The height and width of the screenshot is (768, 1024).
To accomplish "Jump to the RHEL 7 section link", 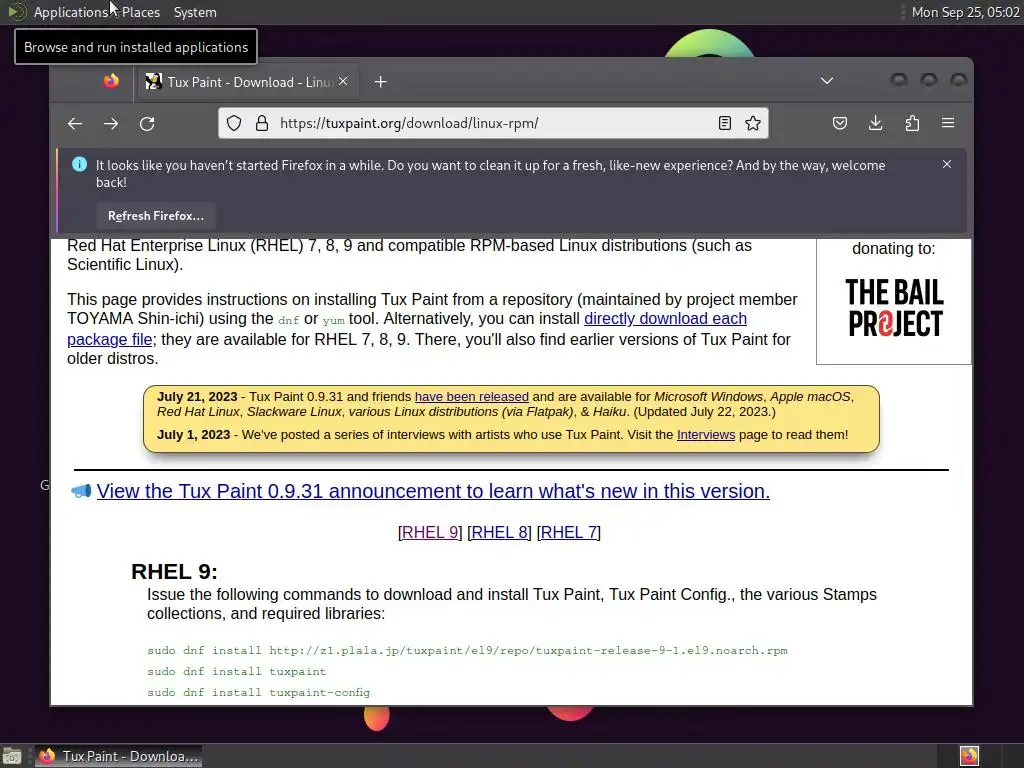I will point(569,532).
